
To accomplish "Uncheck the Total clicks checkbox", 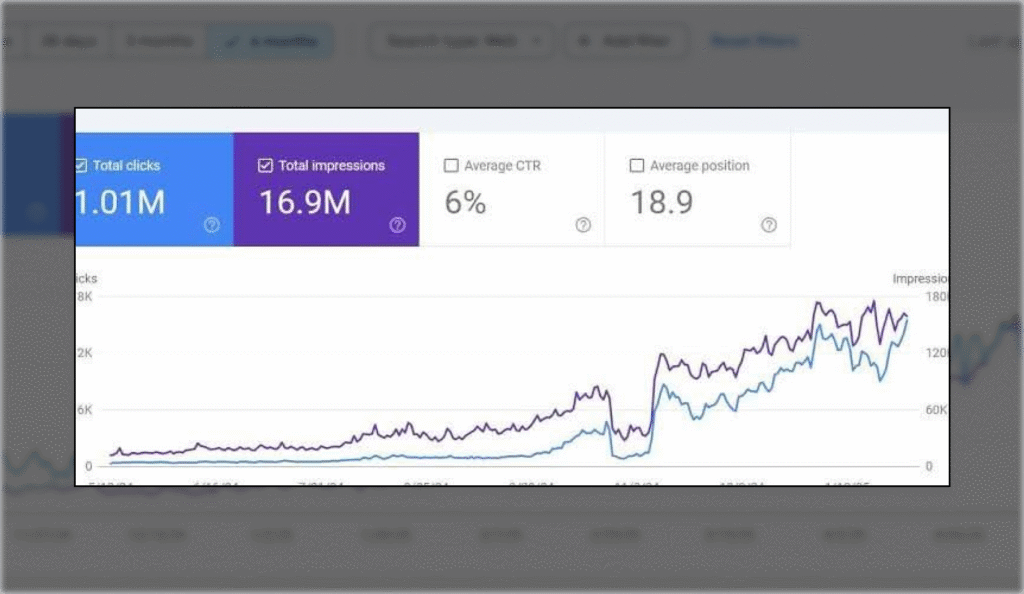I will pos(81,166).
